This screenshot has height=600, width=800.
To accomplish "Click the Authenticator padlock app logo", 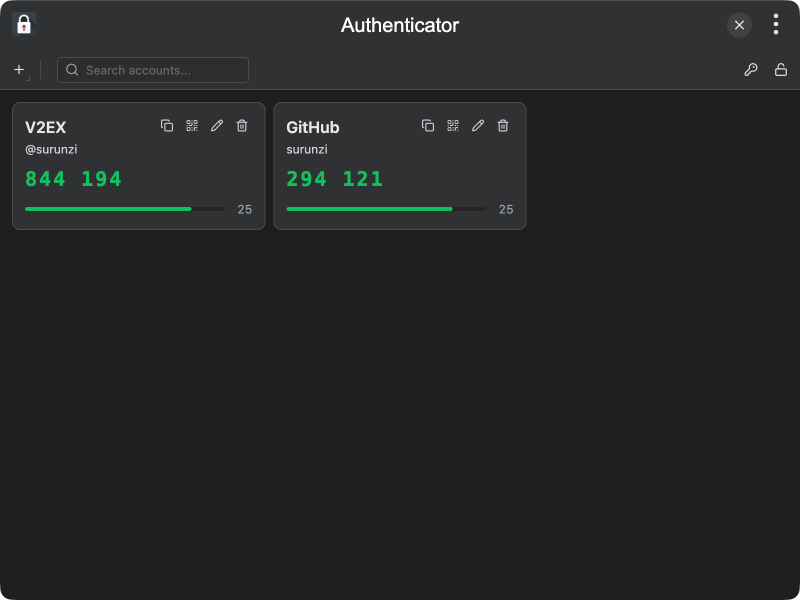I will [x=24, y=25].
